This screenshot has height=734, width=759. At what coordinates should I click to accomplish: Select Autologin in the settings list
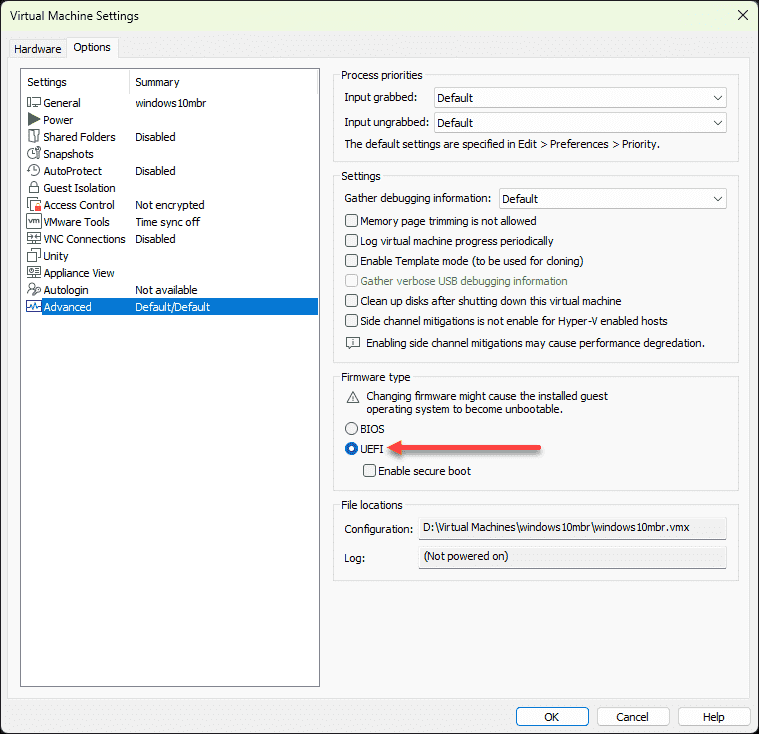coord(172,290)
